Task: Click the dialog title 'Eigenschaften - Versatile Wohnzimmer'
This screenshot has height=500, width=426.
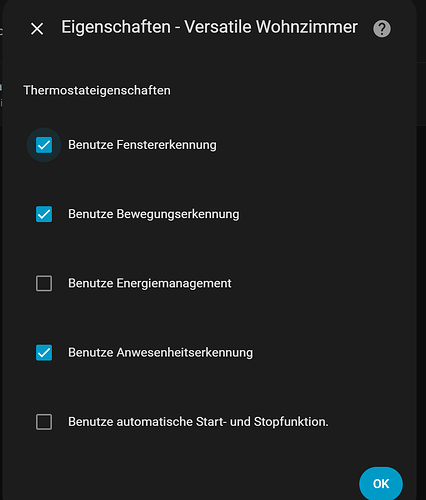Action: 209,27
